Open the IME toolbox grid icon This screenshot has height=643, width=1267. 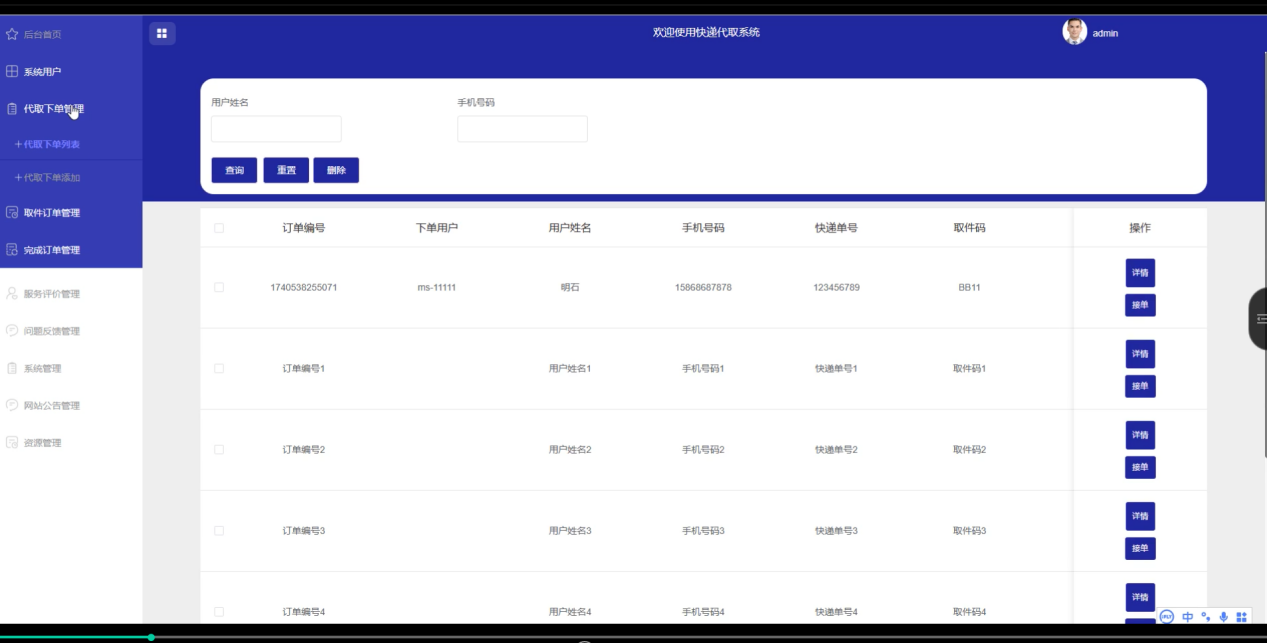coord(1242,617)
